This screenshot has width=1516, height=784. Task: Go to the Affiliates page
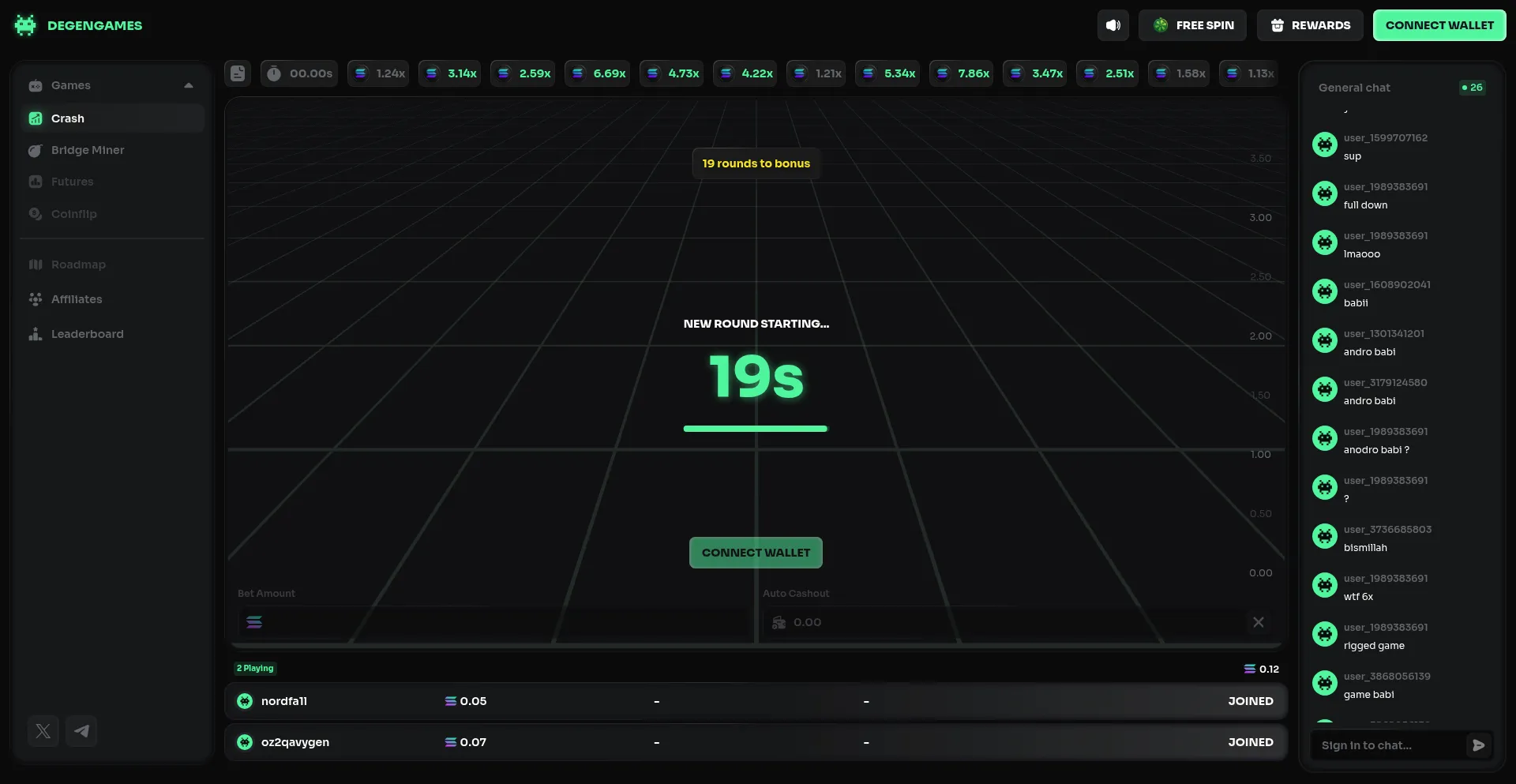click(x=77, y=299)
